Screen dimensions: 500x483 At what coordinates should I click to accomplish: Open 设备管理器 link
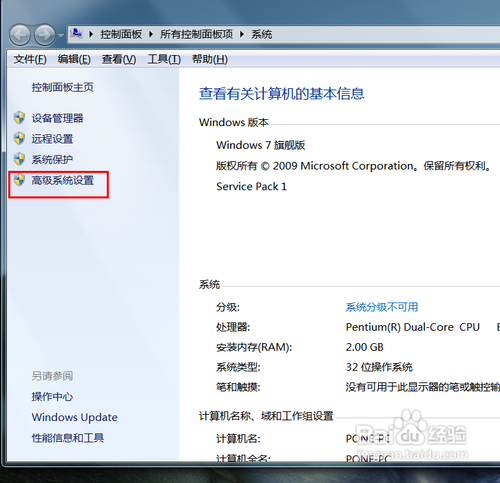coord(57,118)
